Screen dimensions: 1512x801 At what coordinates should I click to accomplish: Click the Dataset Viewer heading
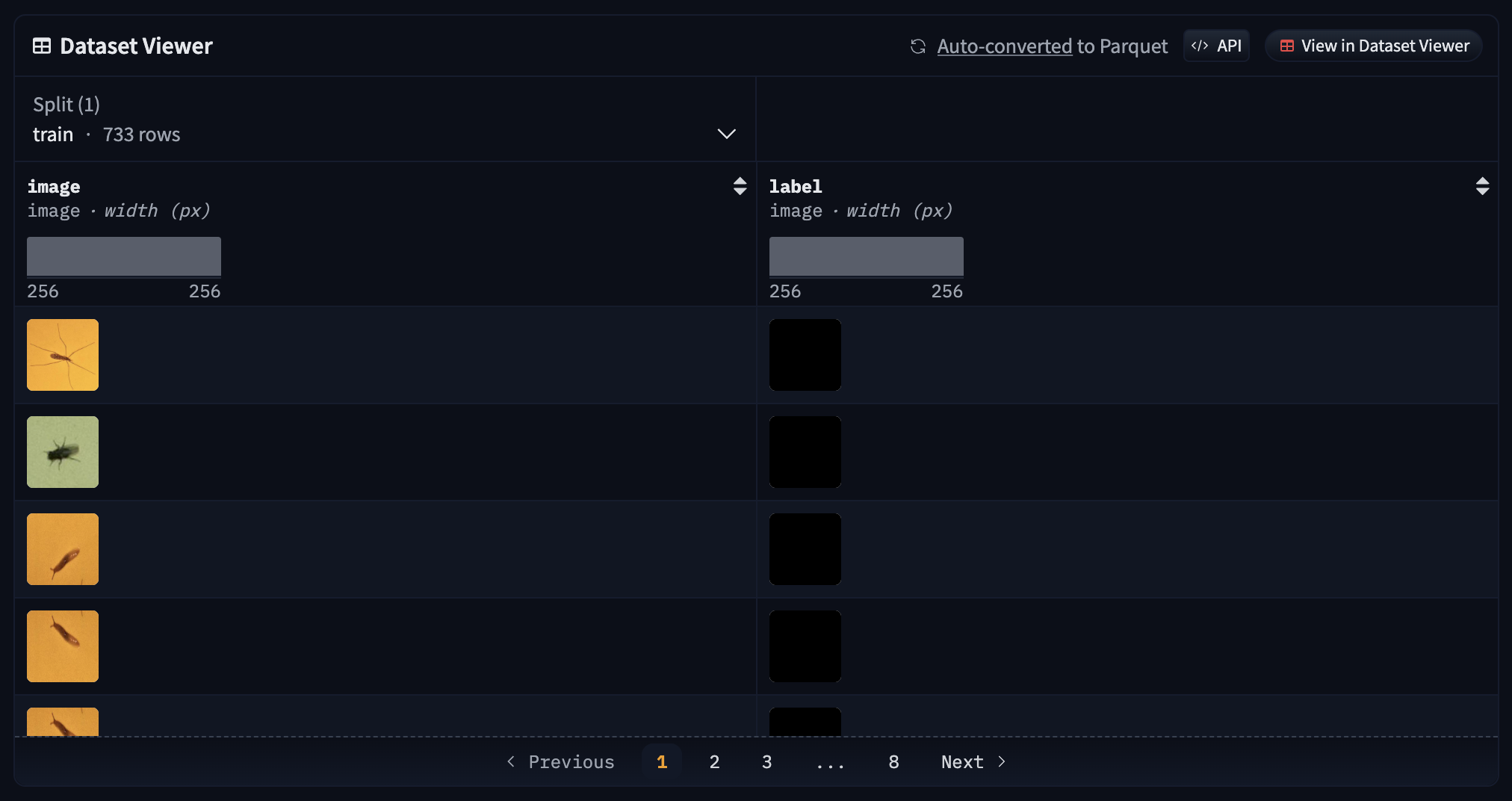(136, 46)
